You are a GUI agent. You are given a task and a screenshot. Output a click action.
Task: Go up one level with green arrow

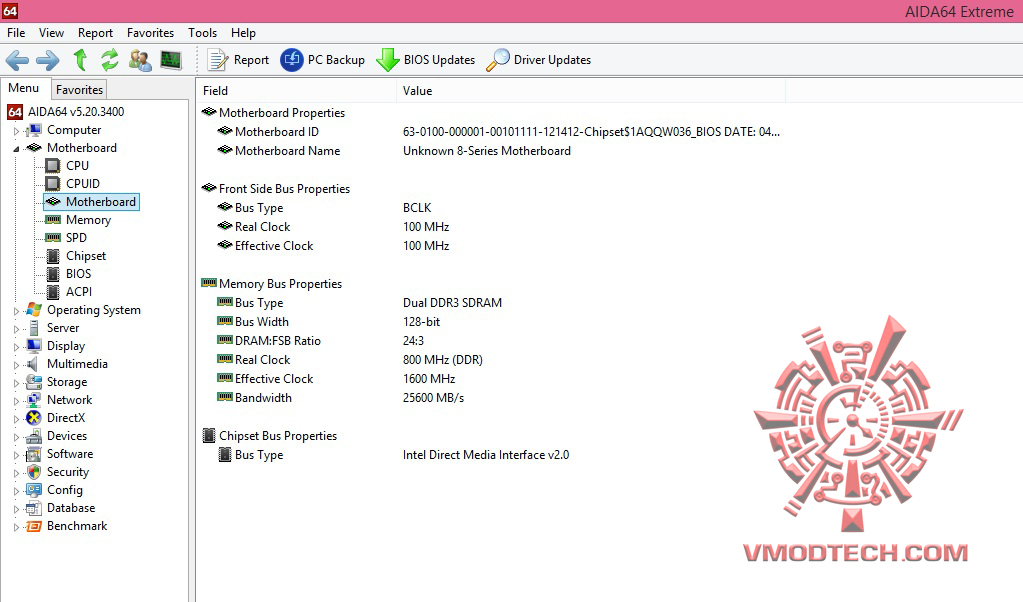point(80,59)
